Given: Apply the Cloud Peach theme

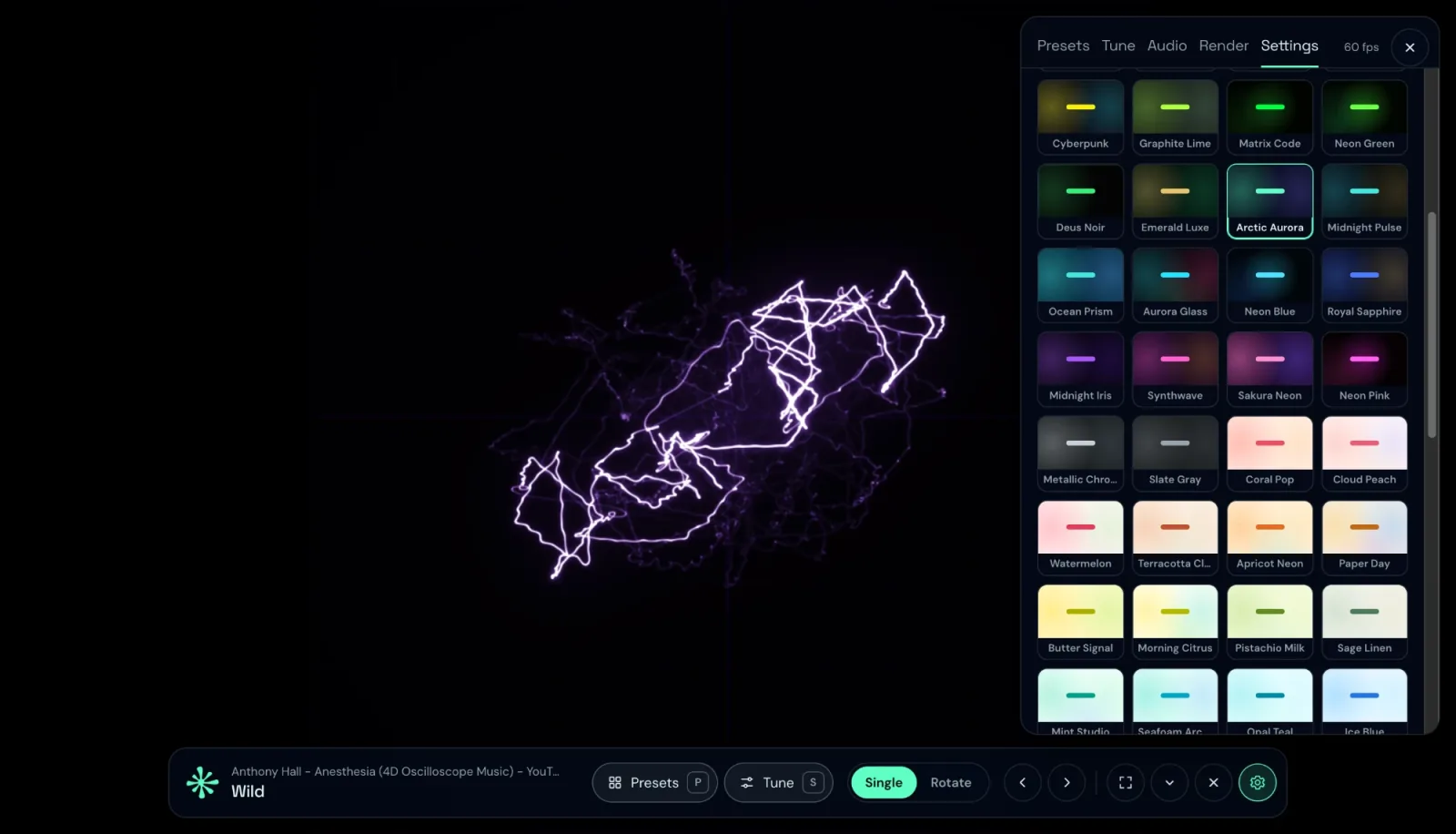Looking at the screenshot, I should coord(1364,453).
